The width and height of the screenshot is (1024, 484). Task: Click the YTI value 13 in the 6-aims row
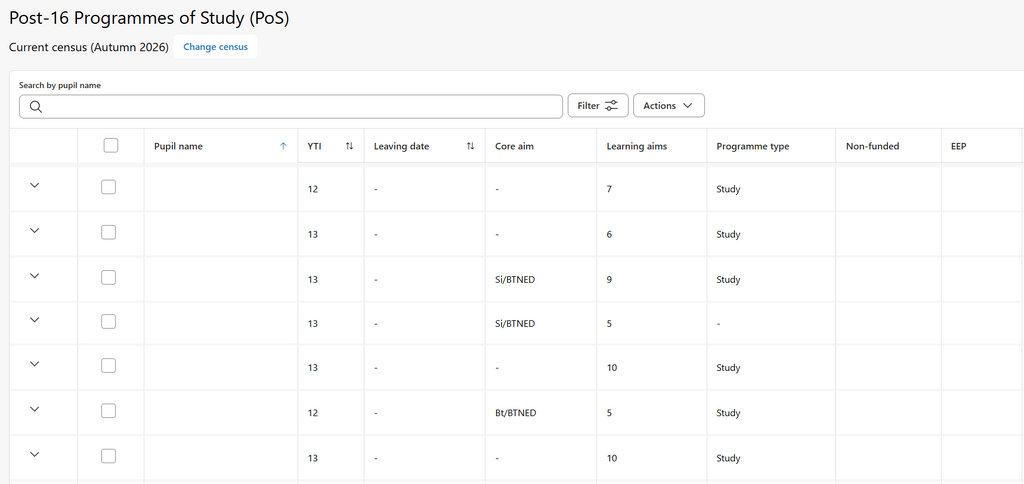click(313, 234)
